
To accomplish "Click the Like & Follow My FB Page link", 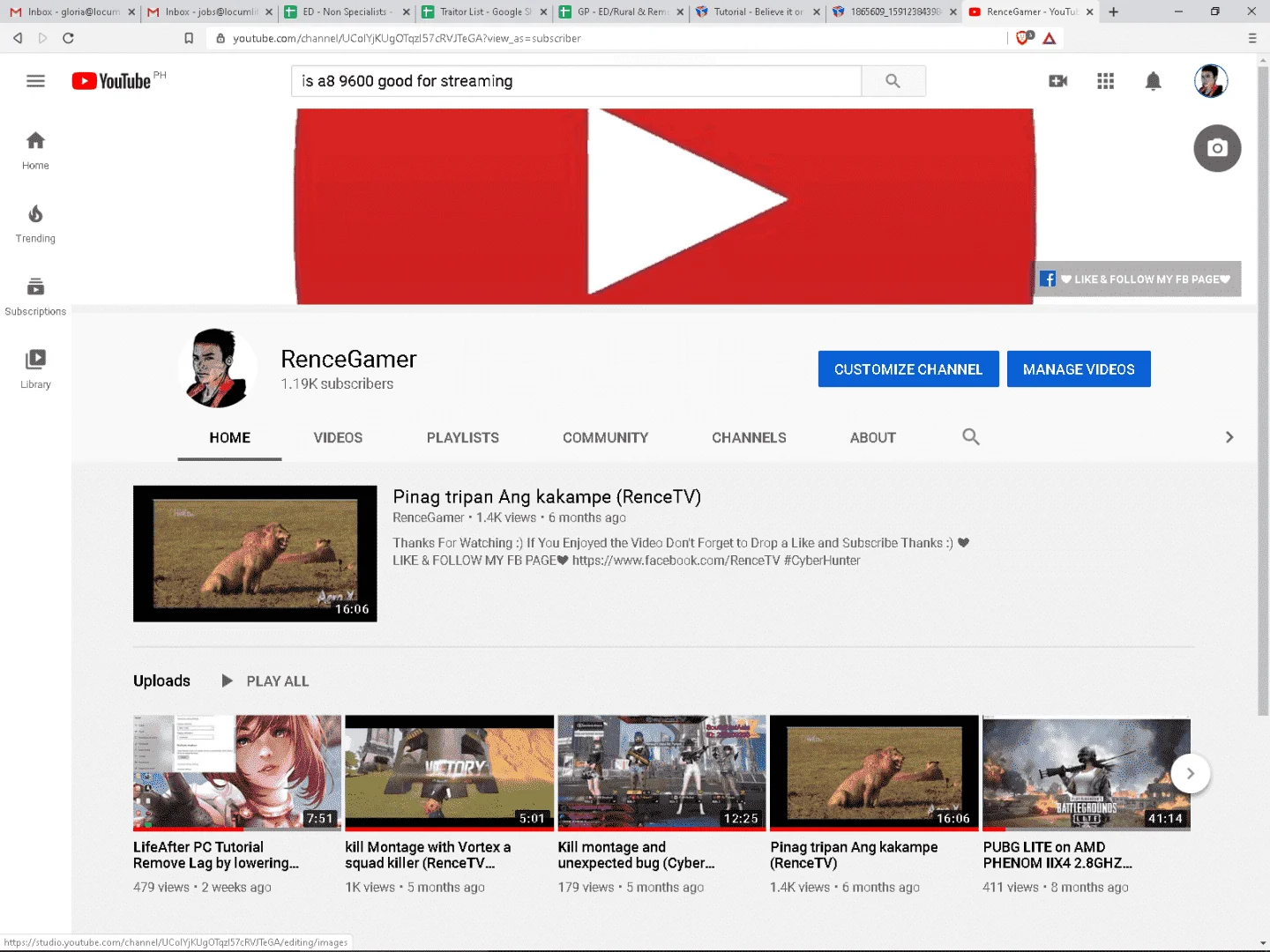I will (1145, 279).
